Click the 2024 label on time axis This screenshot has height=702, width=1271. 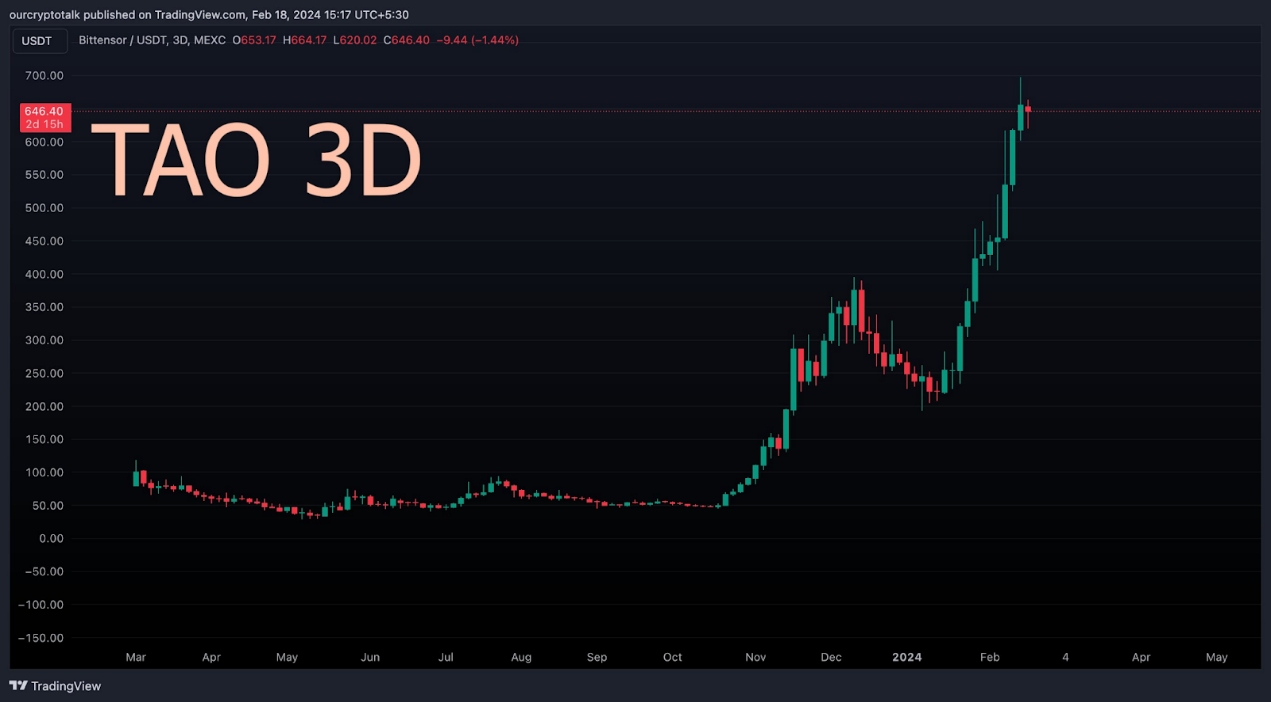pyautogui.click(x=906, y=657)
